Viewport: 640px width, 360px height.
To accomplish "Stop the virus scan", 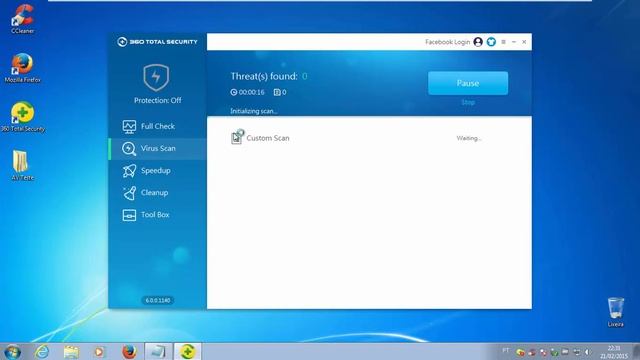I will 468,102.
